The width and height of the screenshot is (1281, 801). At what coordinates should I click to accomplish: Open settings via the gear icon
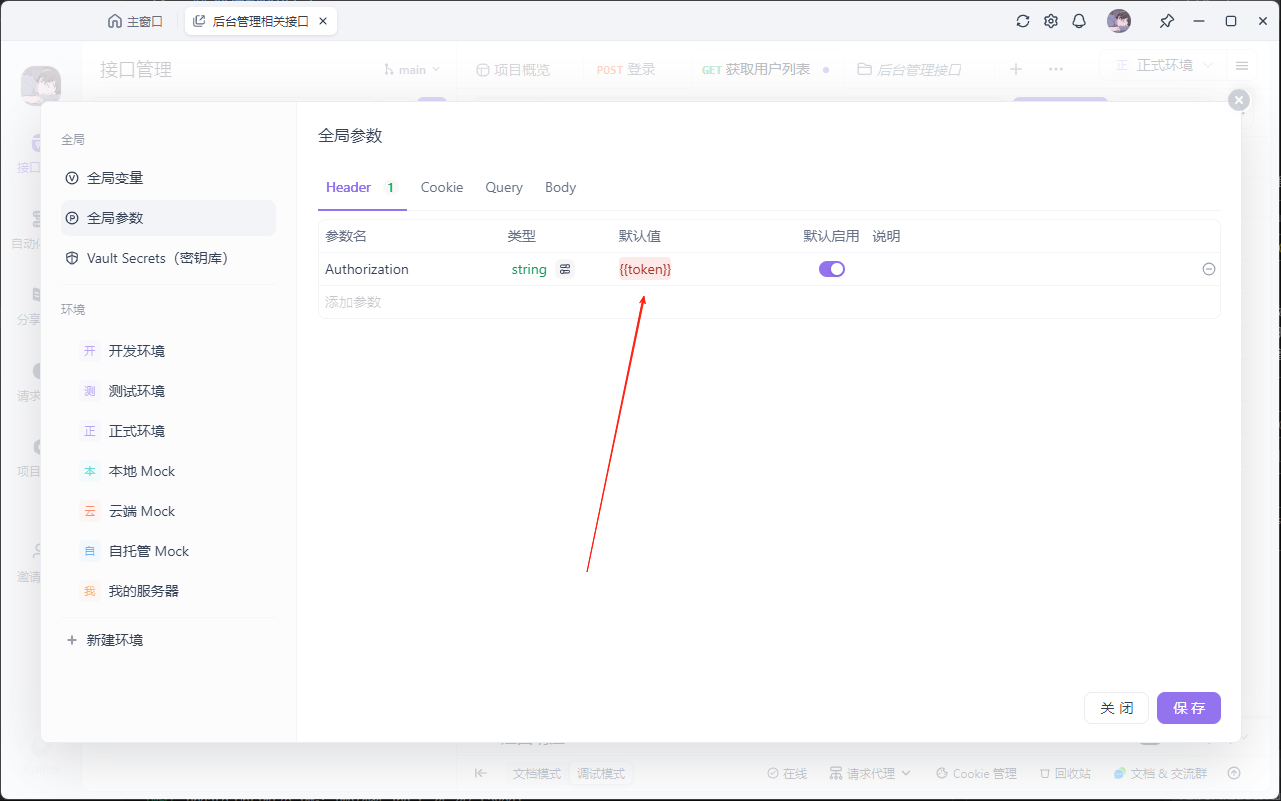pos(1051,21)
